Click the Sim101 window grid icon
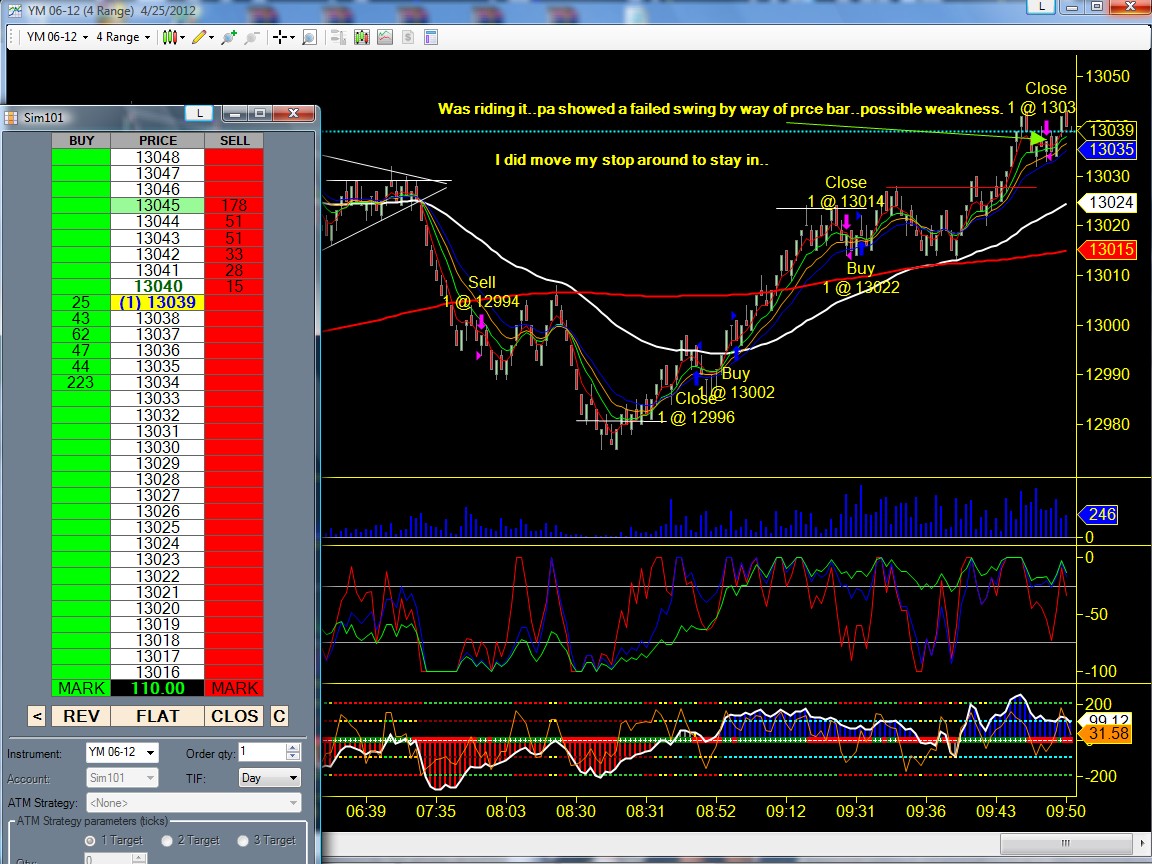The image size is (1152, 864). click(x=11, y=118)
